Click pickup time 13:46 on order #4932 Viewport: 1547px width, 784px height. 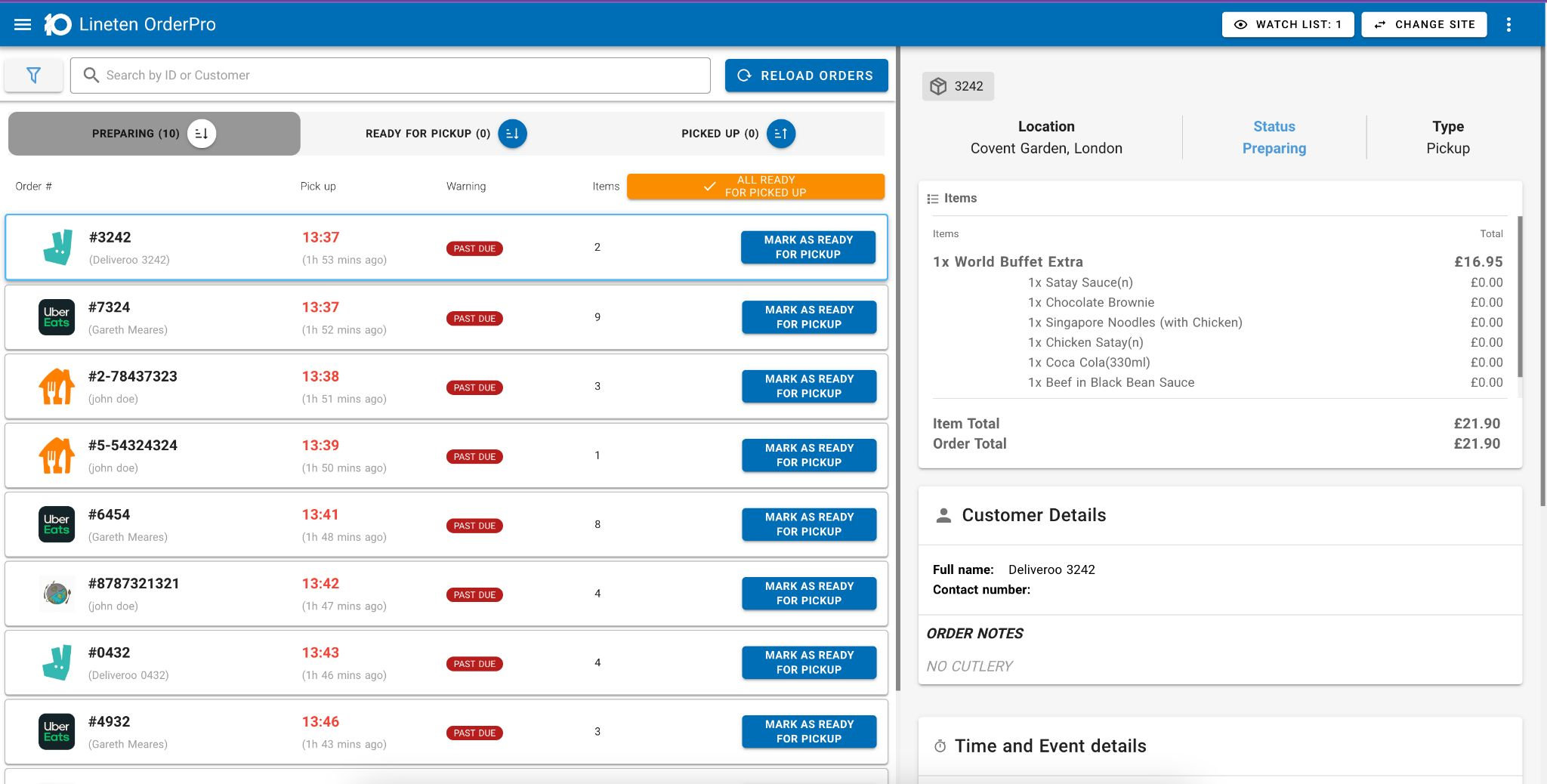coord(321,721)
